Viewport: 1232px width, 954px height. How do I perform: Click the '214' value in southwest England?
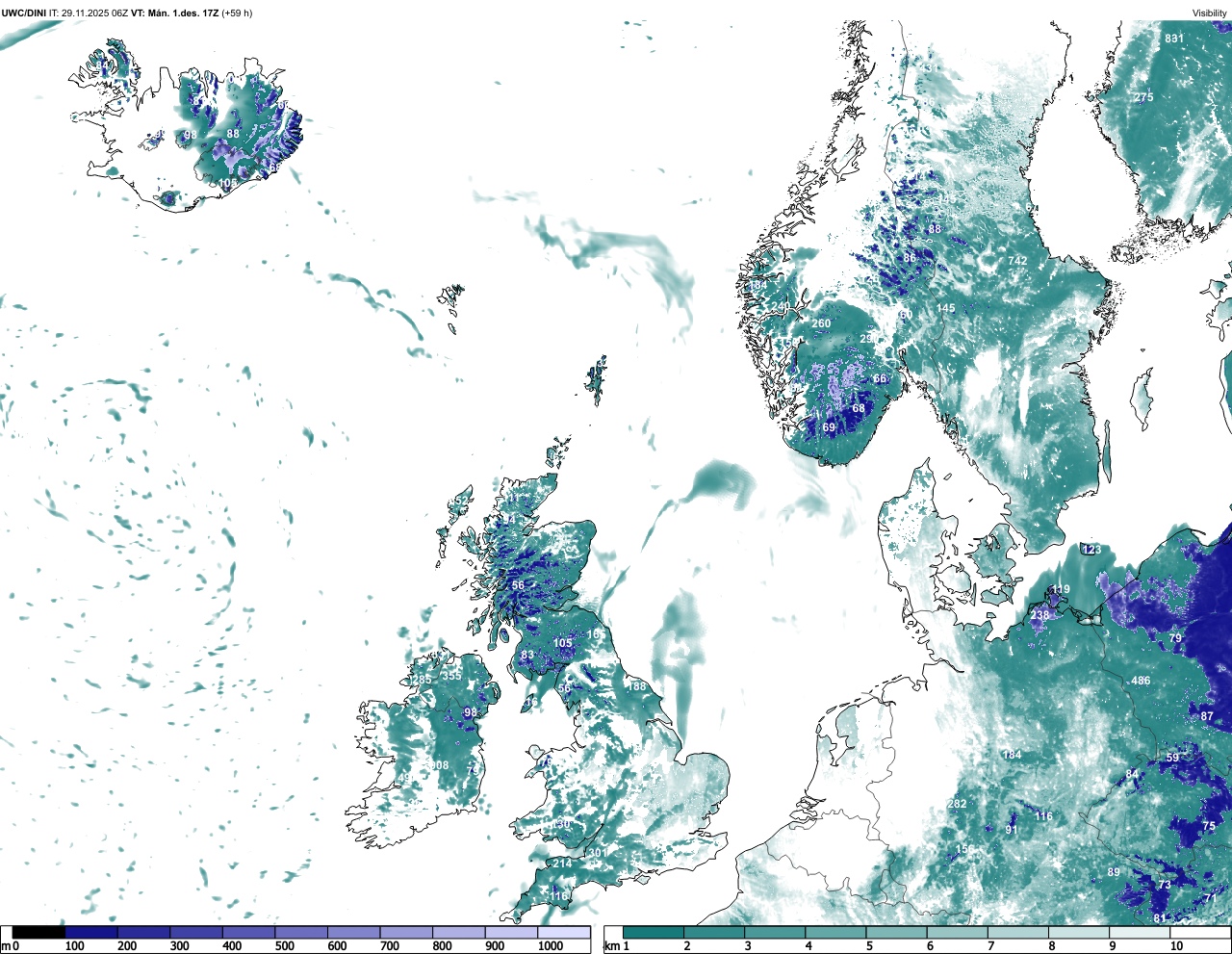tap(562, 864)
